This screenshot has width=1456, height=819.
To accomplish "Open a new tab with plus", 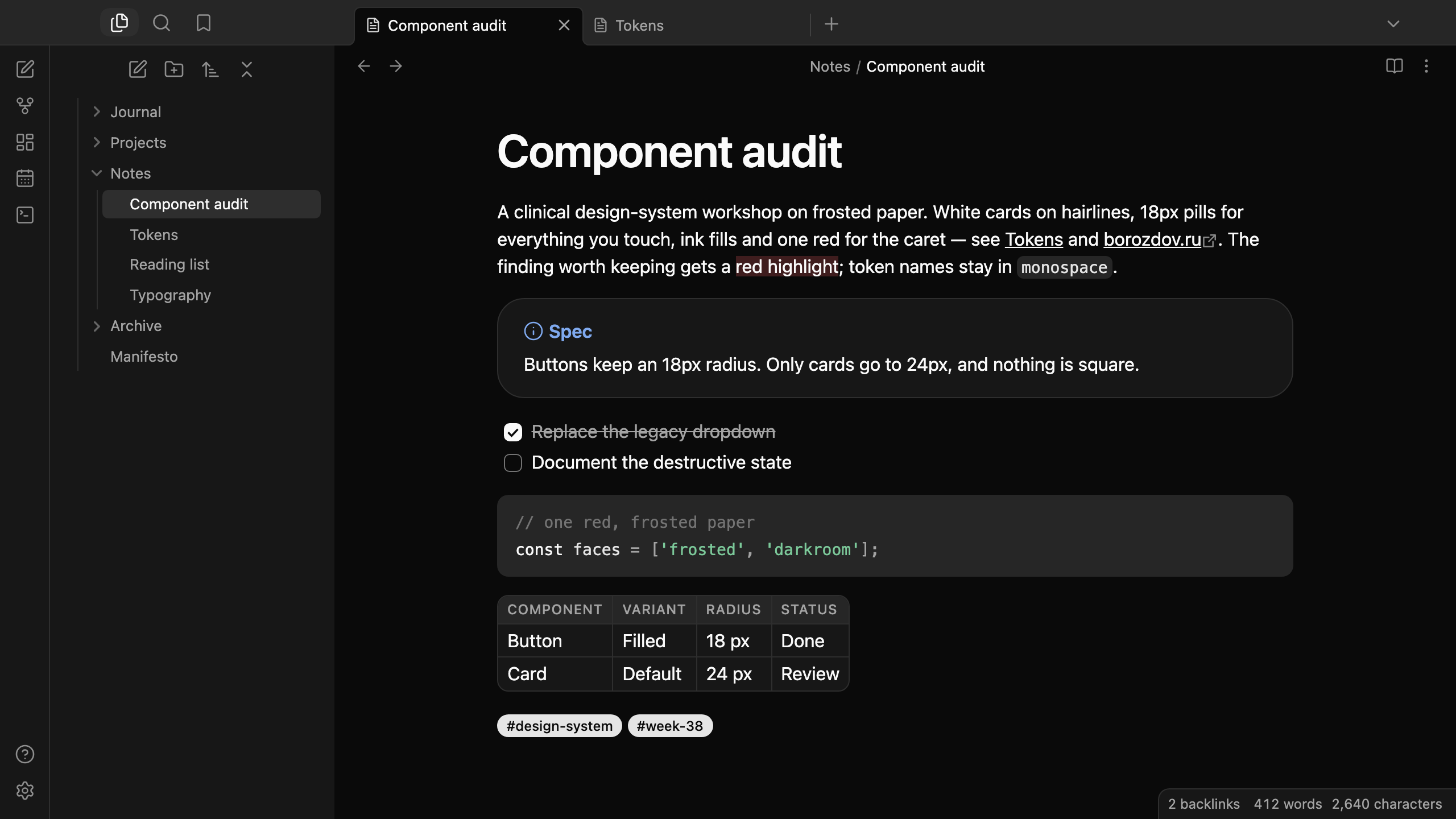I will [832, 24].
